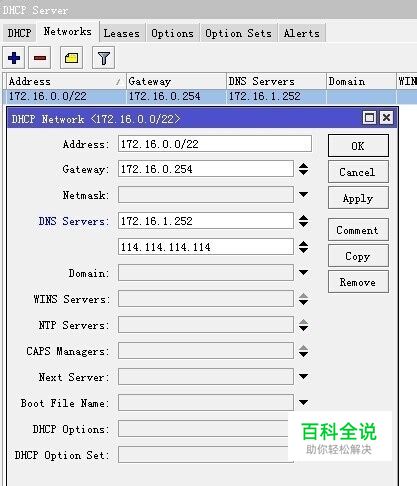Click the disabled Netmask input field

pos(206,195)
